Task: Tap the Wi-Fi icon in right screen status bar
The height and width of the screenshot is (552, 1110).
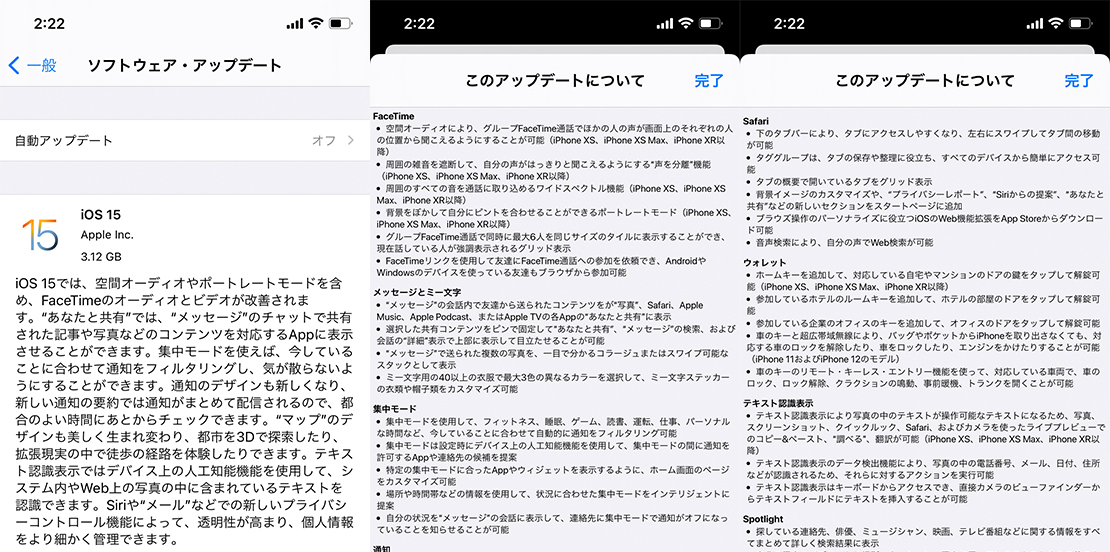Action: (1055, 23)
